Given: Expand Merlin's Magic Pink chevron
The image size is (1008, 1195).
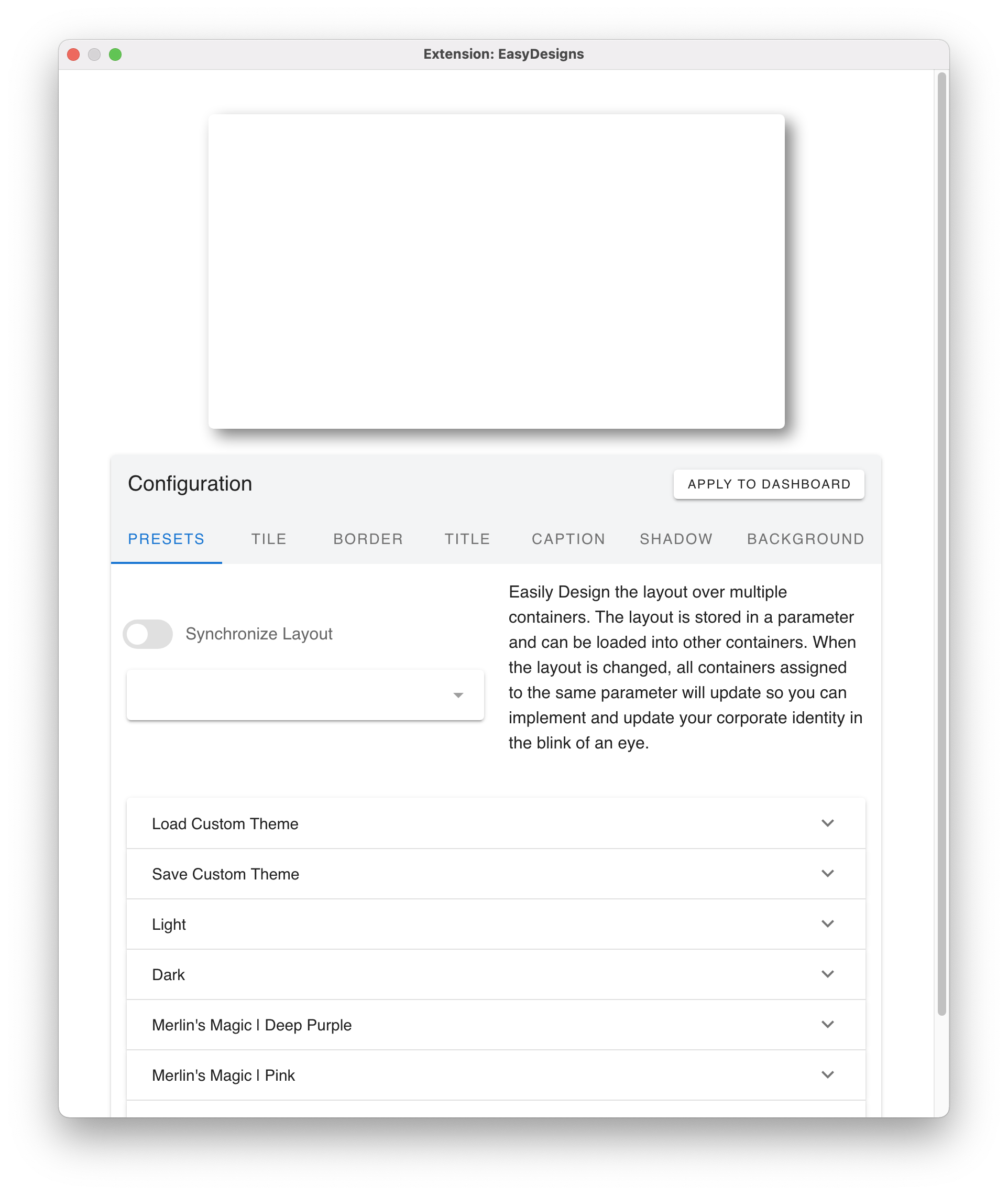Looking at the screenshot, I should [x=827, y=1075].
